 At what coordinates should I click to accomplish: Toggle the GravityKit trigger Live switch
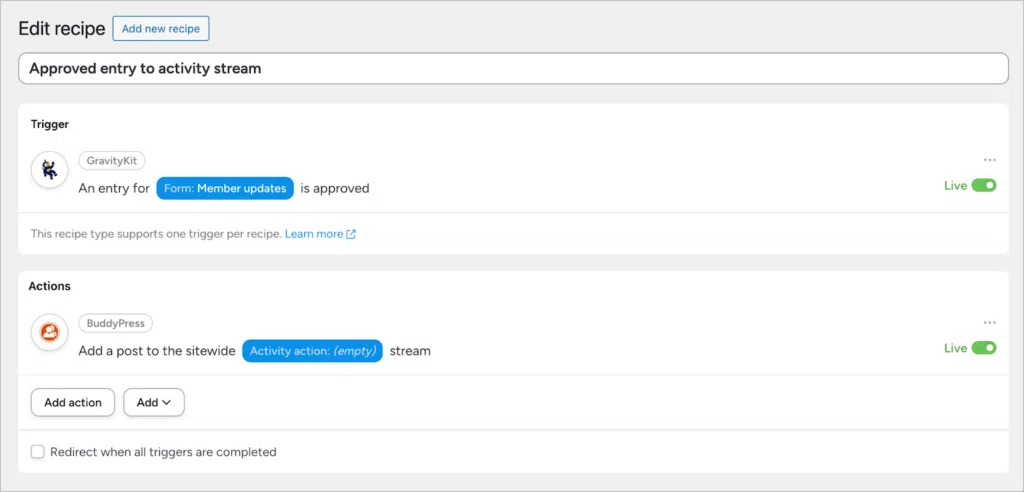[984, 186]
